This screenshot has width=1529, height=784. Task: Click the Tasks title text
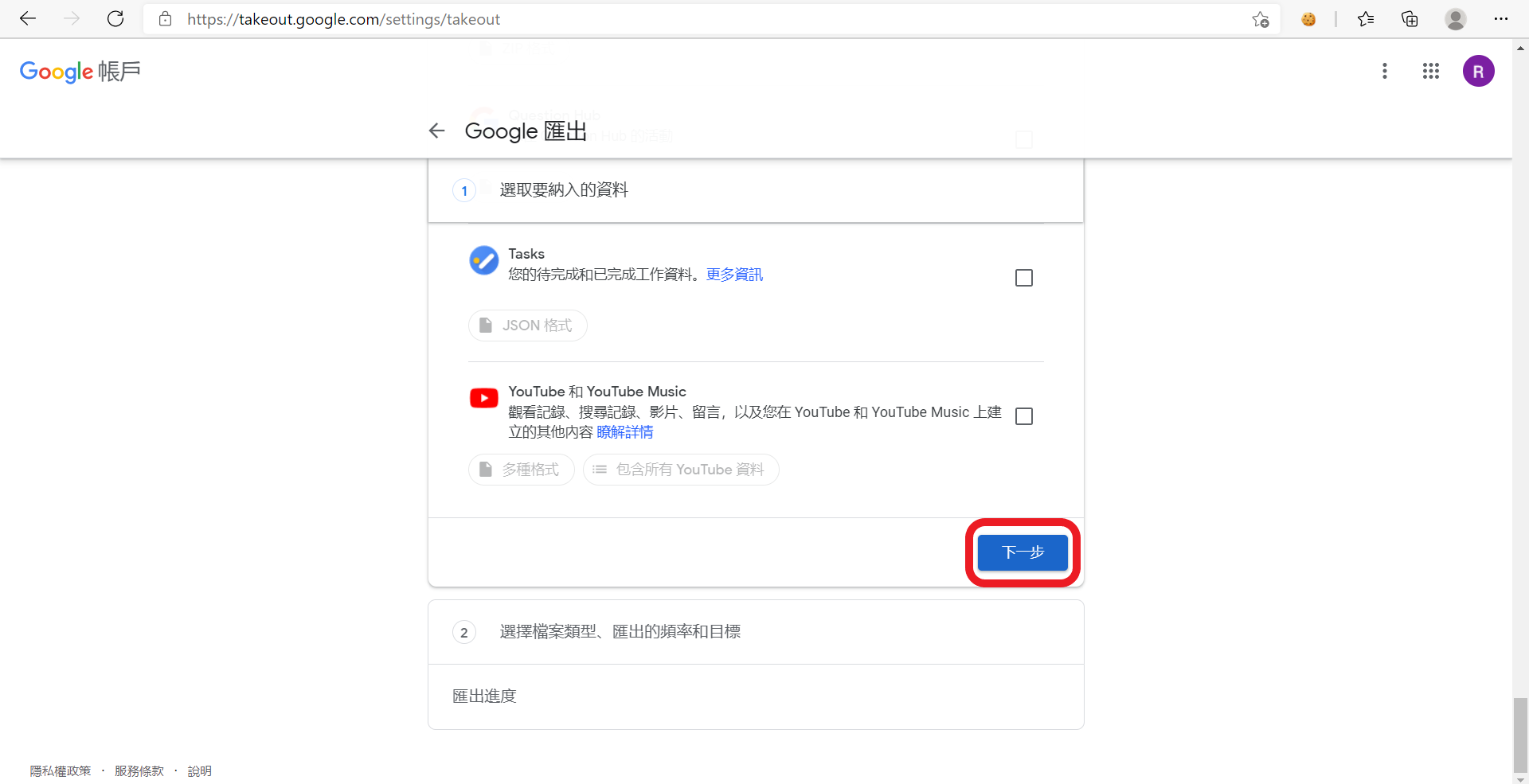[x=526, y=254]
